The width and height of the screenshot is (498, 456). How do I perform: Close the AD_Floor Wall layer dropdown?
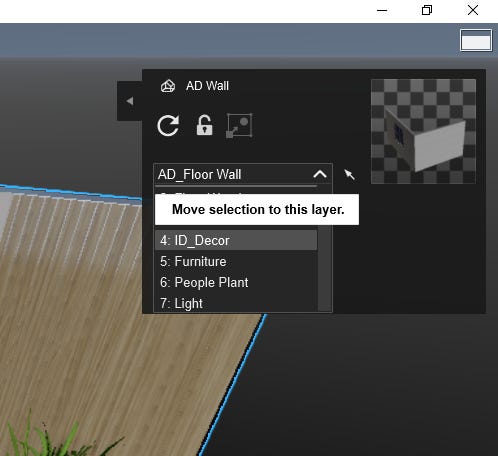[320, 174]
